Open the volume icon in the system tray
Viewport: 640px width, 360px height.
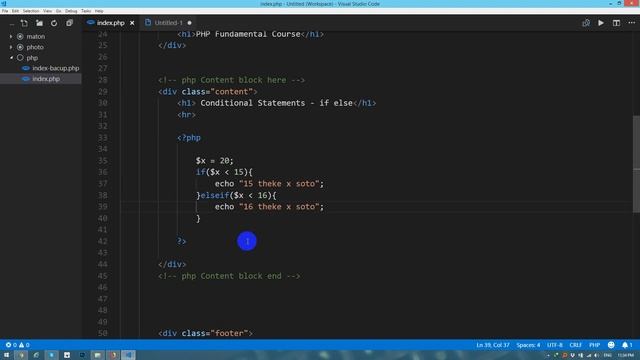596,356
